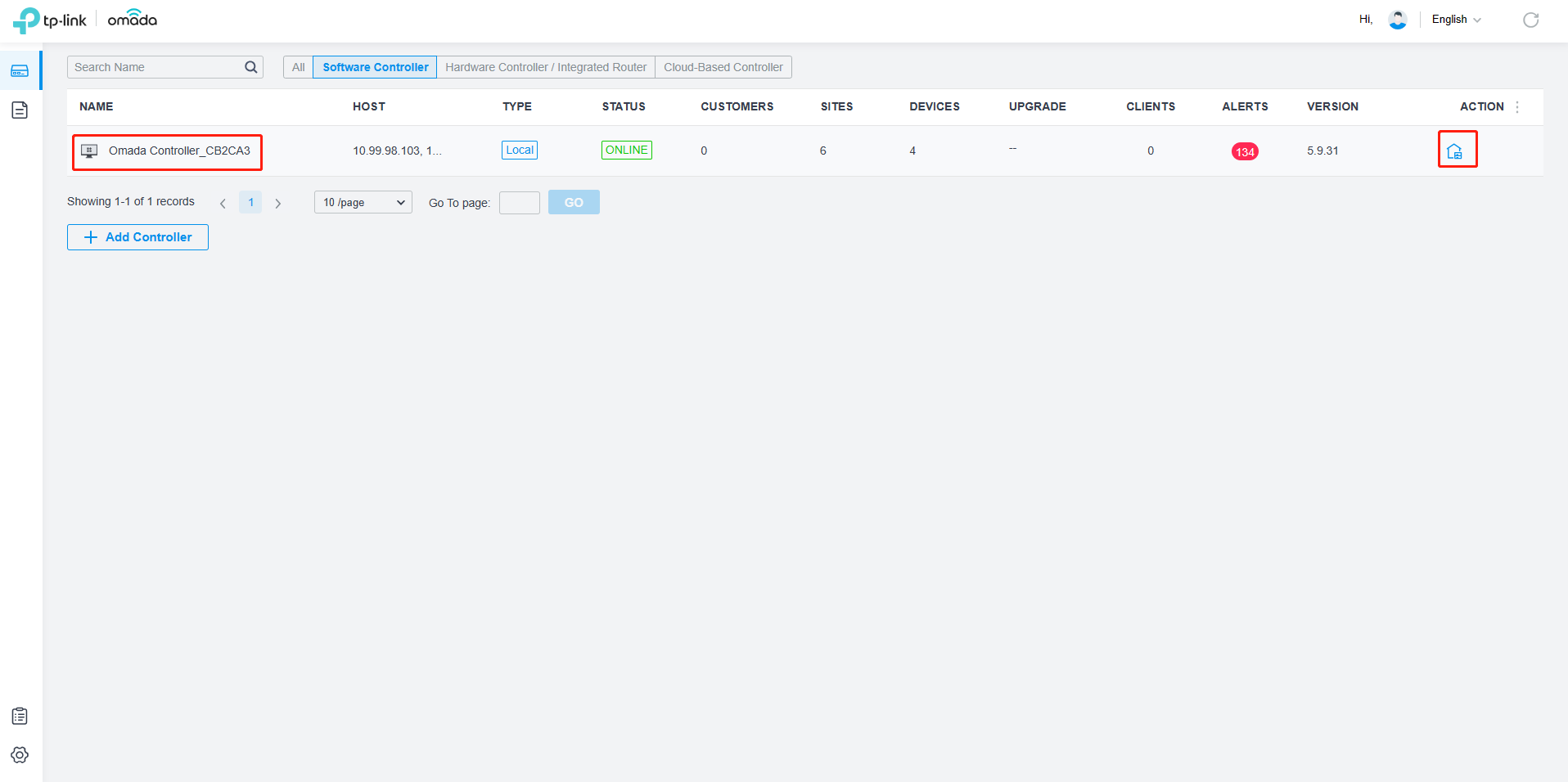Image resolution: width=1568 pixels, height=782 pixels.
Task: Click the refresh icon at top right
Action: 1530,20
